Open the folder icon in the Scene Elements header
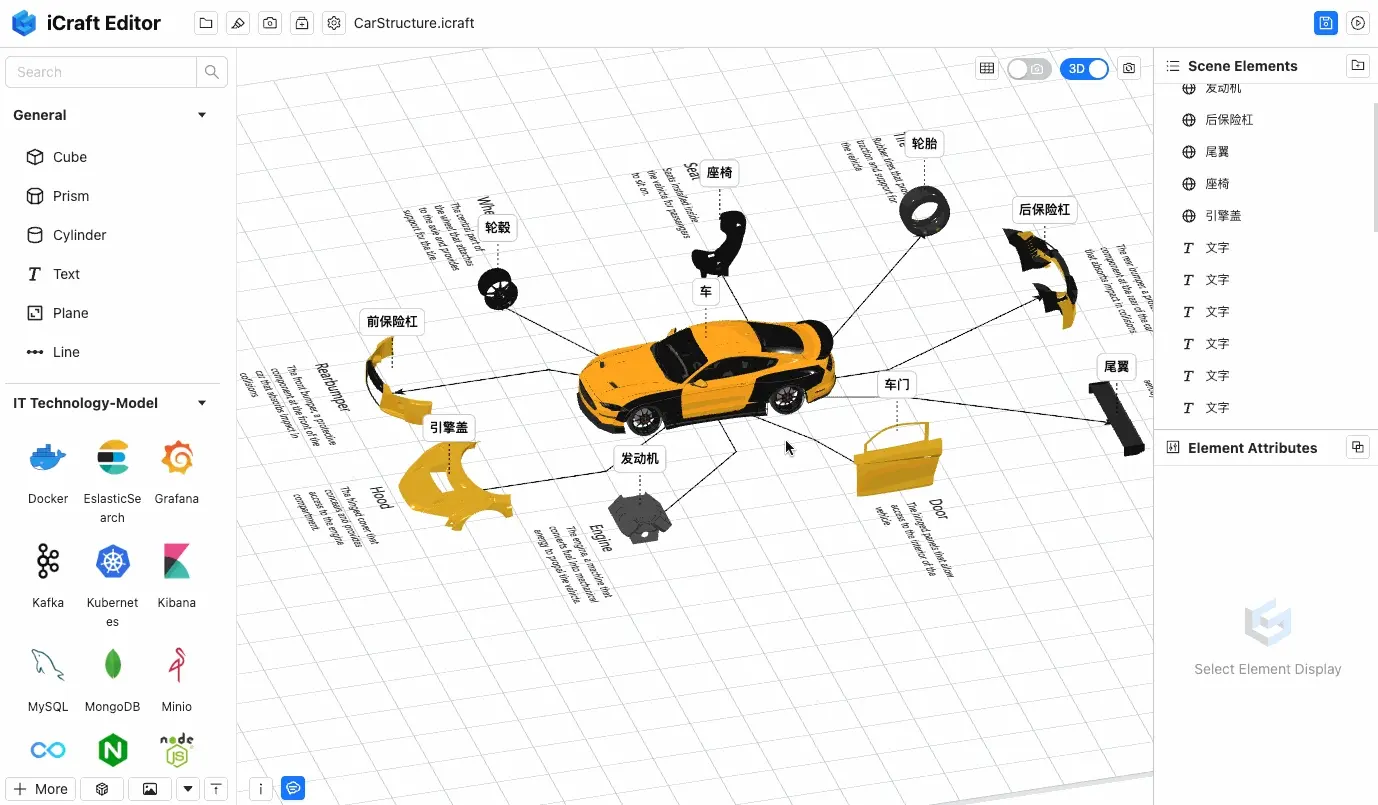This screenshot has height=805, width=1378. (x=1357, y=65)
